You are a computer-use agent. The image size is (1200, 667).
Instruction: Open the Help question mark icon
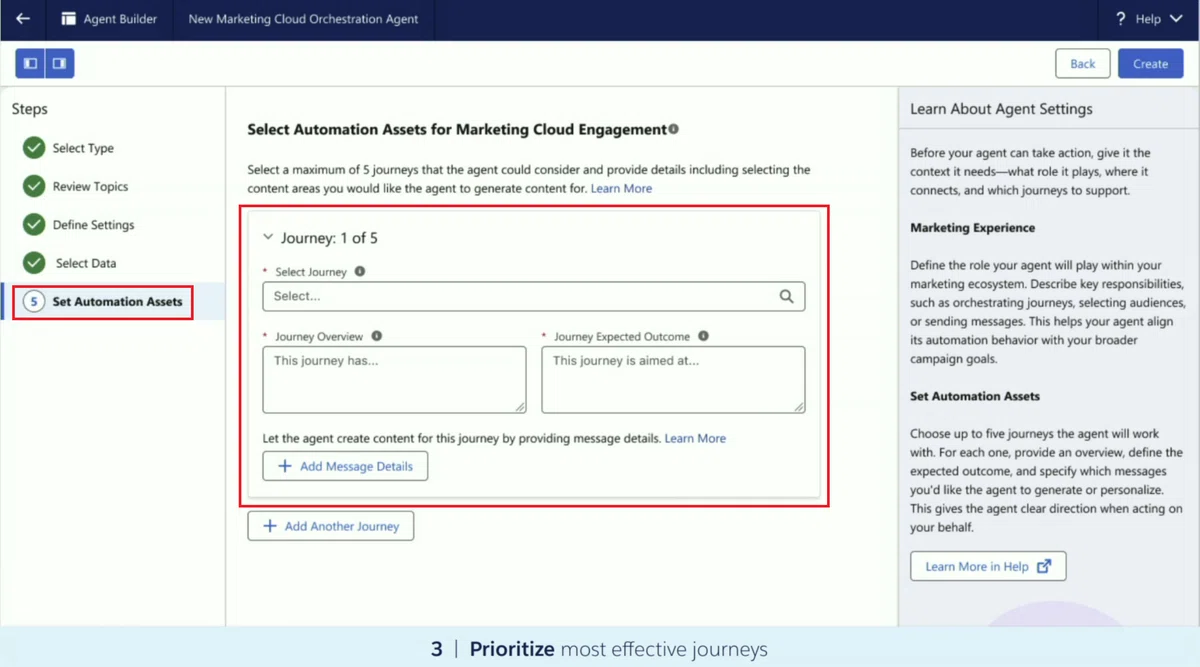1121,19
